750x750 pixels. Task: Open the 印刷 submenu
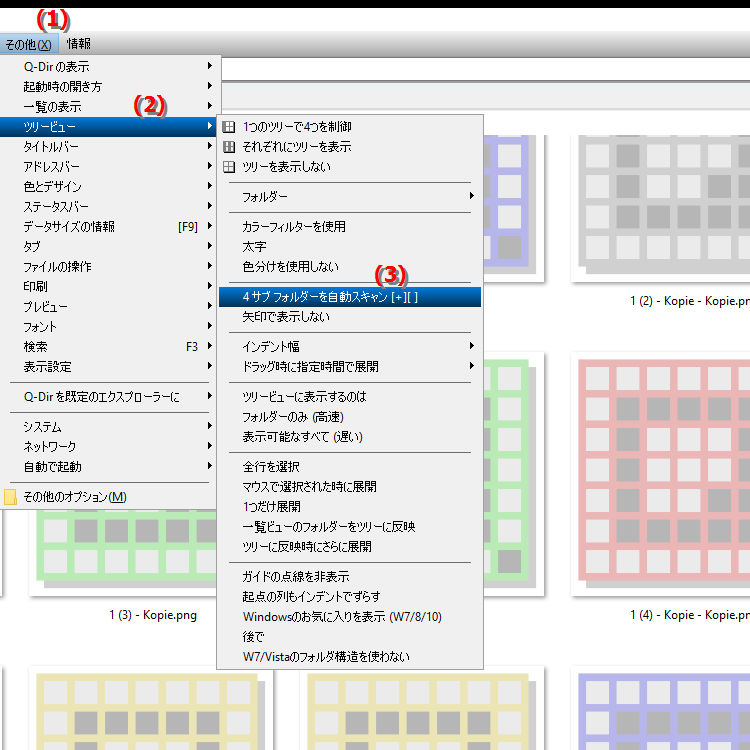click(110, 287)
